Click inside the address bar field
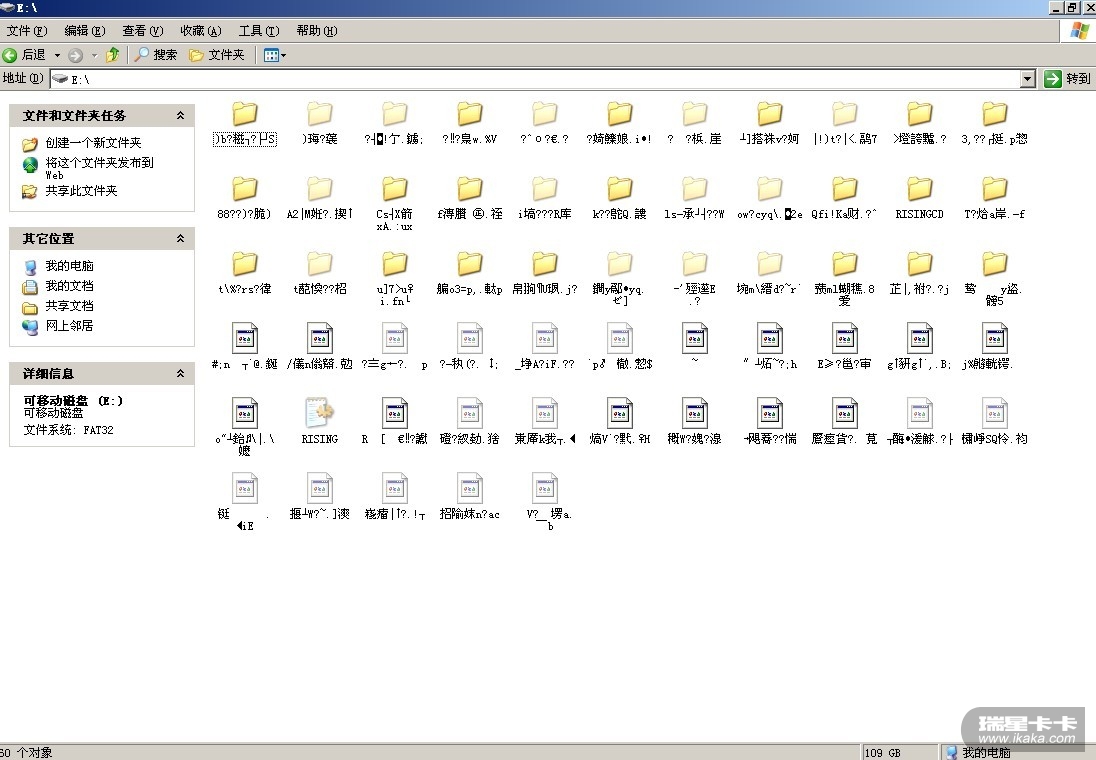The height and width of the screenshot is (760, 1096). [540, 79]
